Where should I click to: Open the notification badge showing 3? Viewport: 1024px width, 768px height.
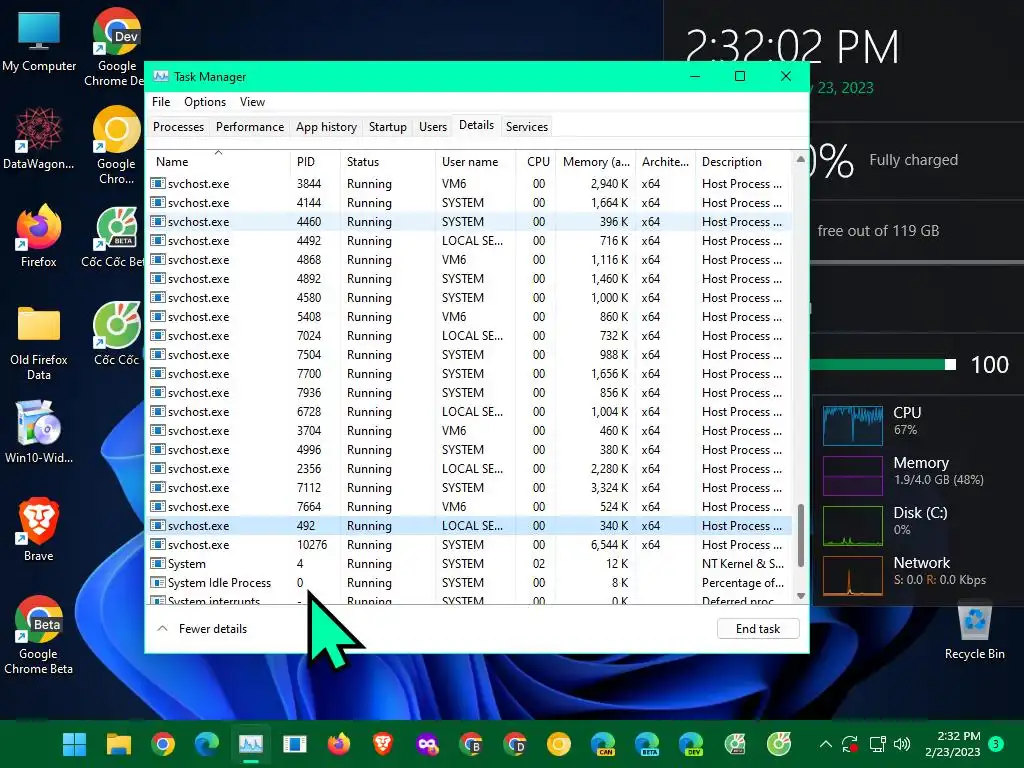pyautogui.click(x=996, y=743)
